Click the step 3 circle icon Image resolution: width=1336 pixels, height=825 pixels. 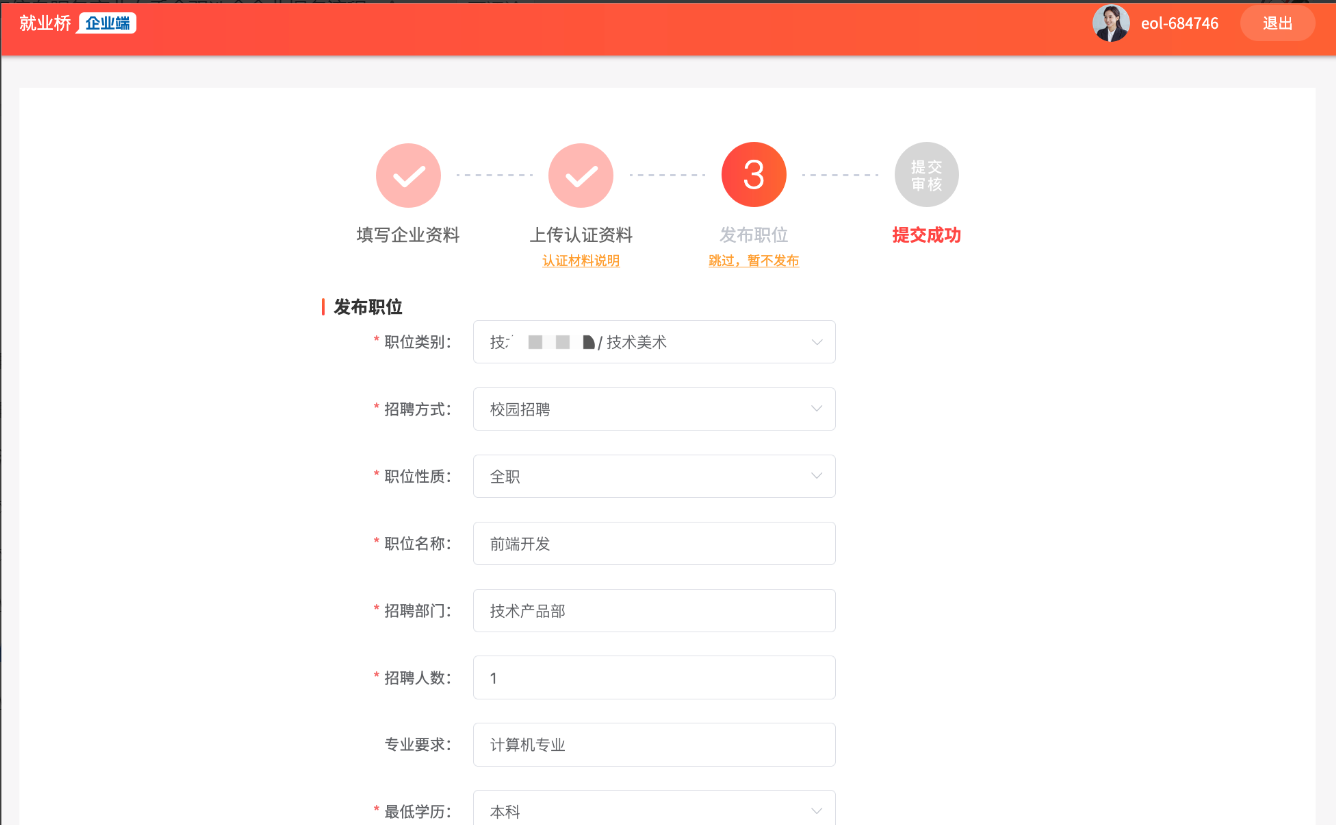click(754, 175)
